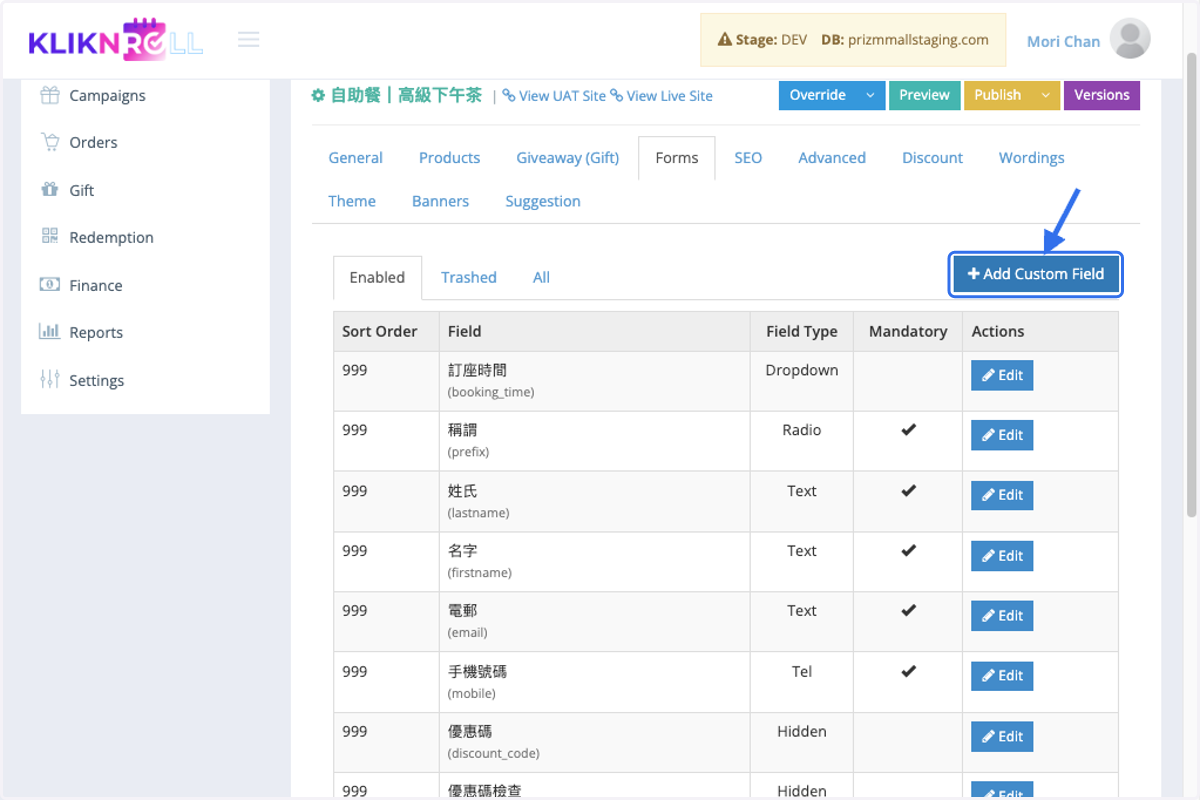The width and height of the screenshot is (1200, 800).
Task: Edit the lastname field
Action: point(1002,495)
